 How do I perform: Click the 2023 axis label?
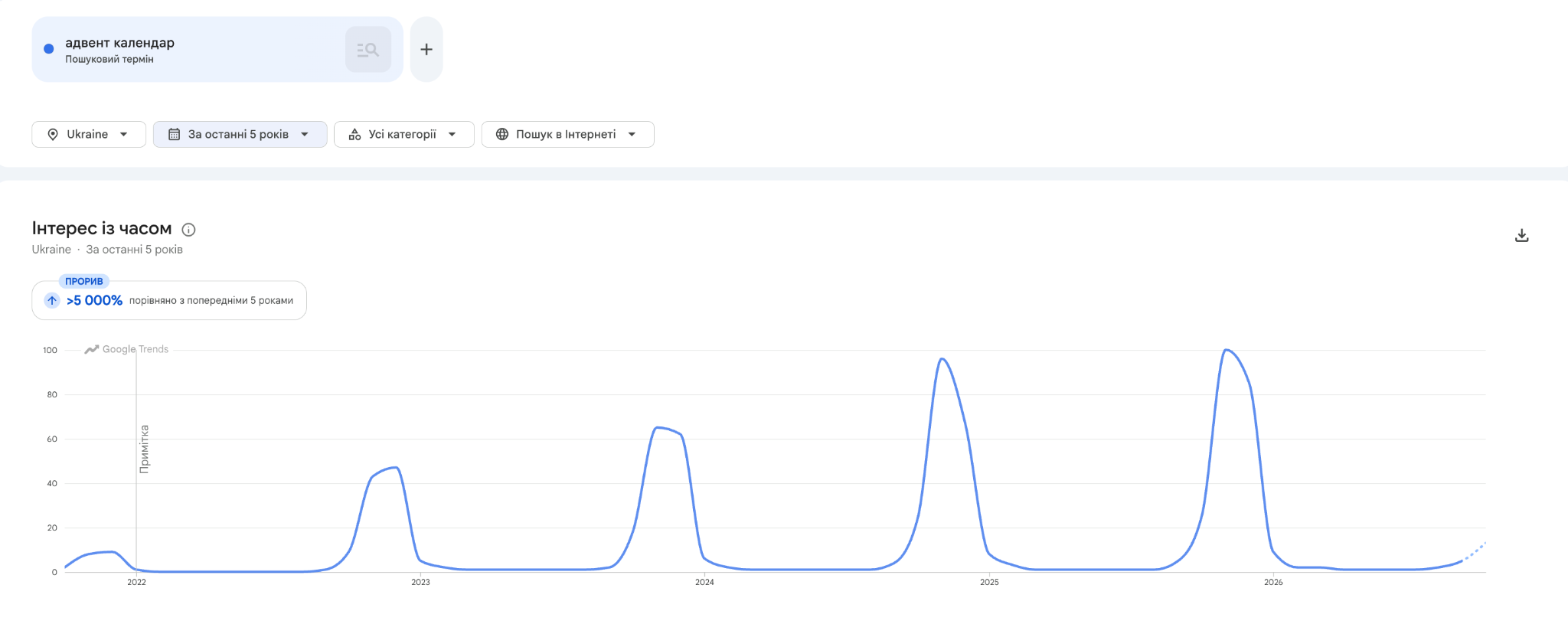click(420, 582)
